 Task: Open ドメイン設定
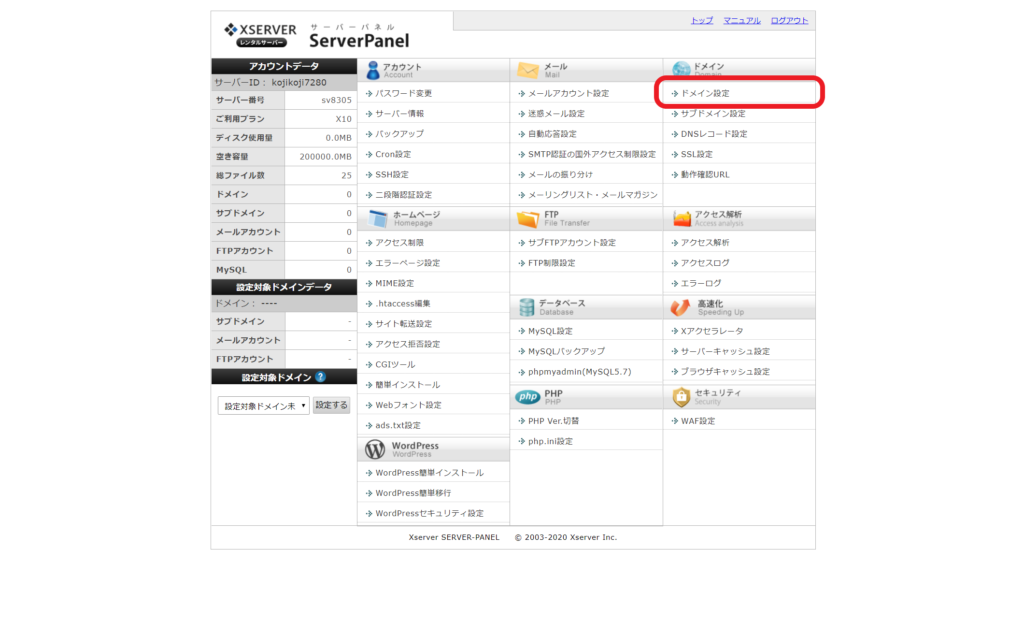click(x=705, y=93)
